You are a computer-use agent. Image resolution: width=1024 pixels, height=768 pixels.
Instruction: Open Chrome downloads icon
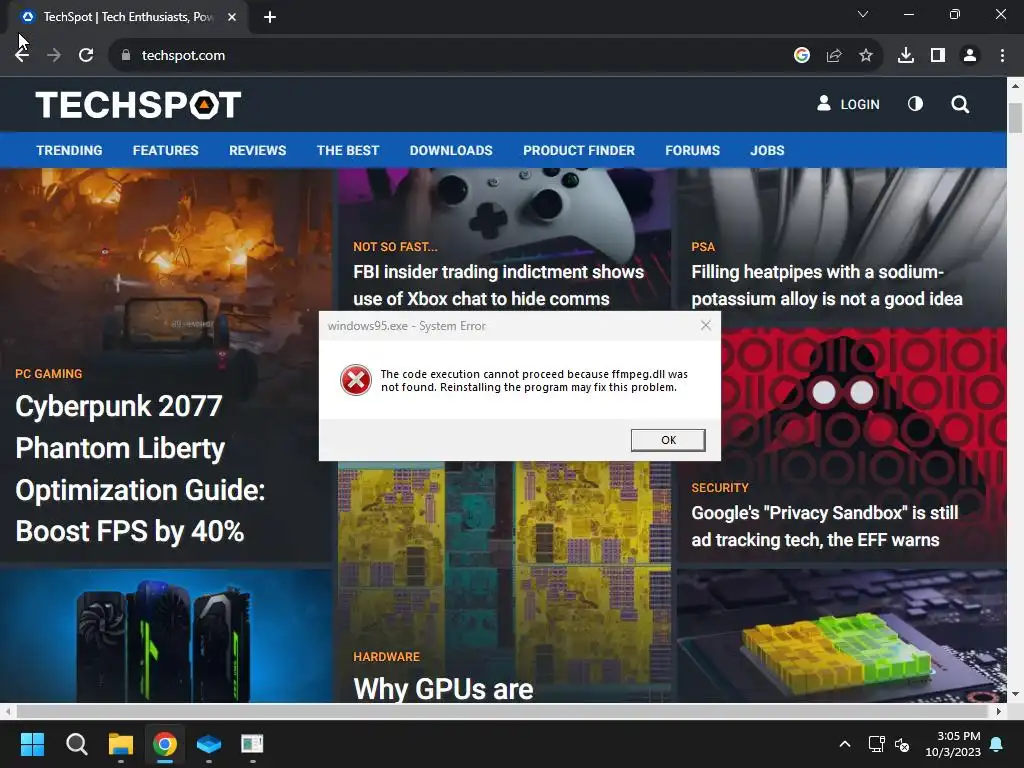click(906, 56)
